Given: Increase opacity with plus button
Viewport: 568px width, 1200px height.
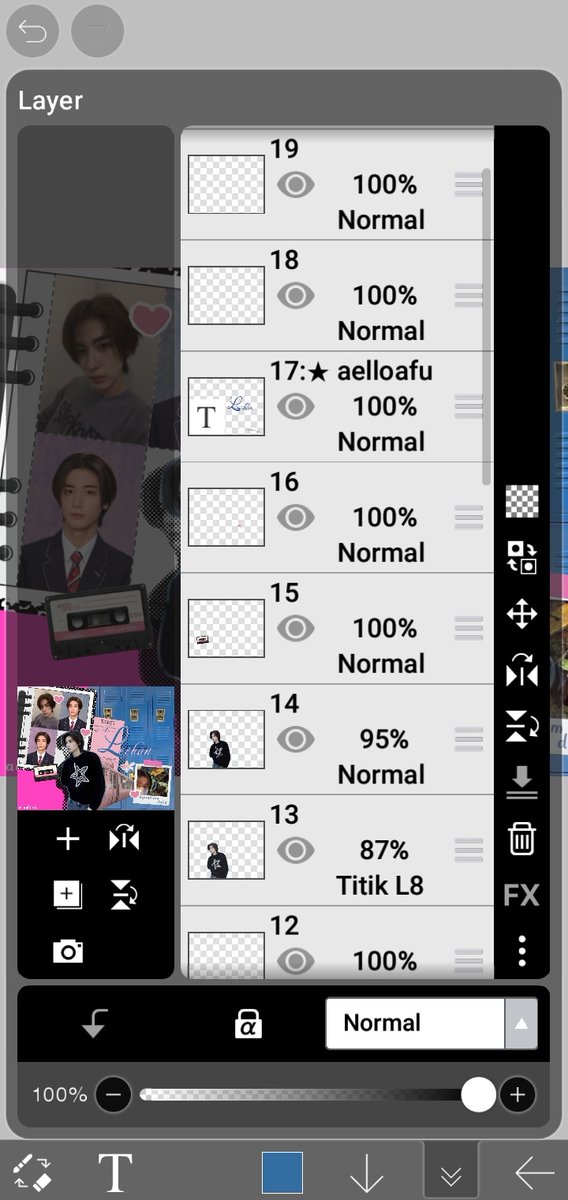Looking at the screenshot, I should [517, 1095].
